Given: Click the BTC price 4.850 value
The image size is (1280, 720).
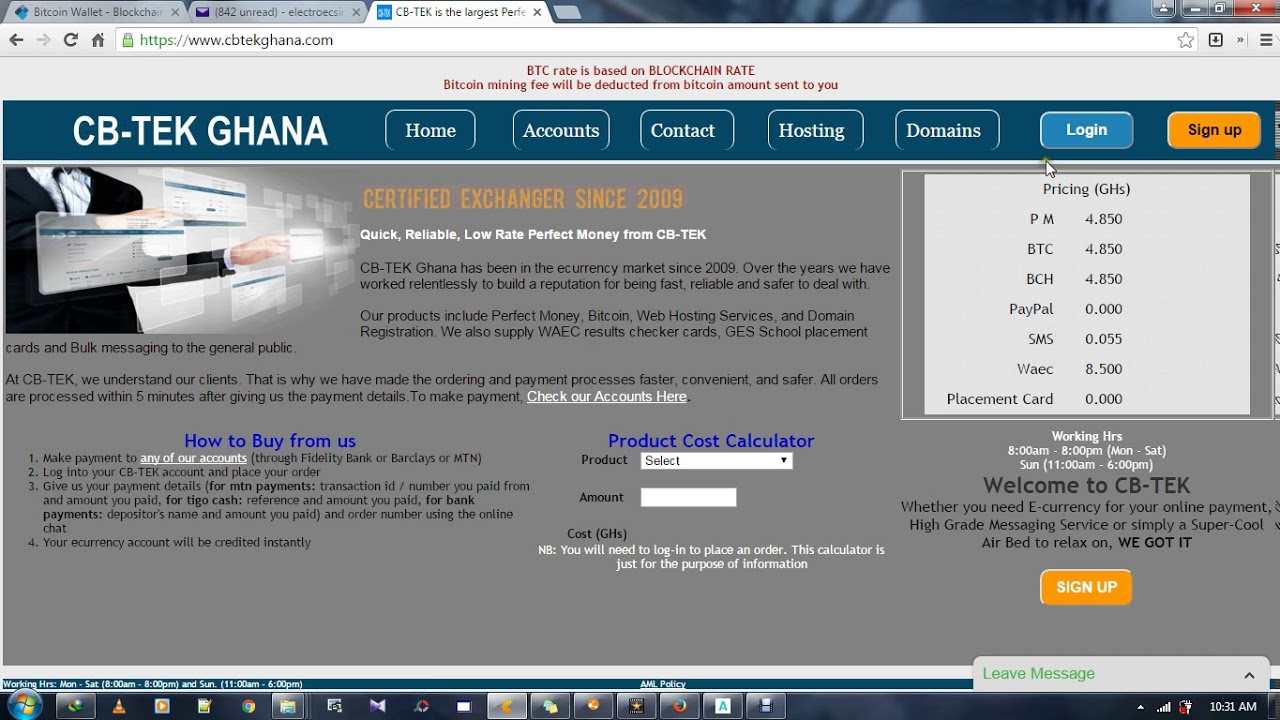Looking at the screenshot, I should (1103, 249).
